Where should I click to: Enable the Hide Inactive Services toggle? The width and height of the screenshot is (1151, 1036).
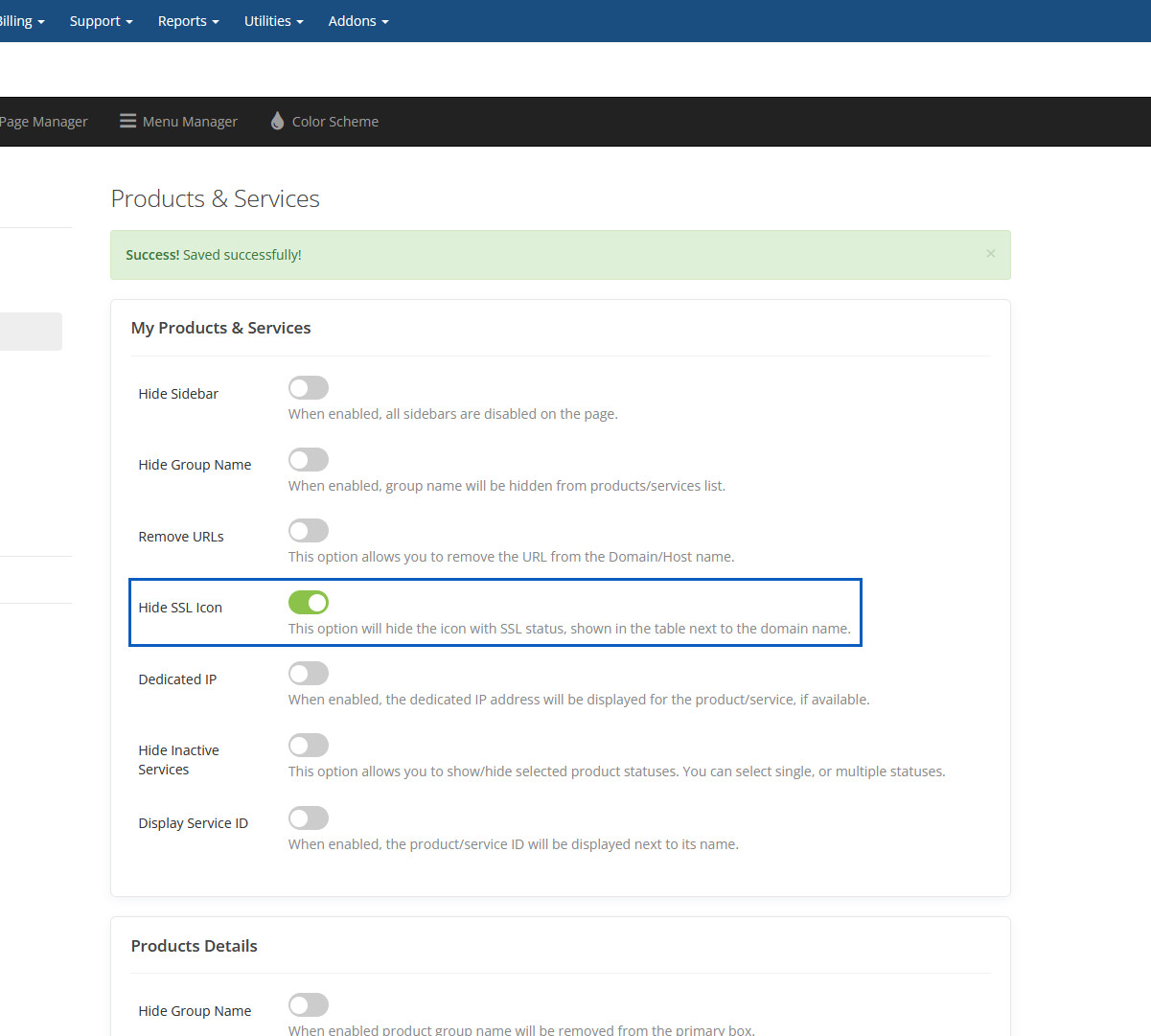[x=309, y=746]
